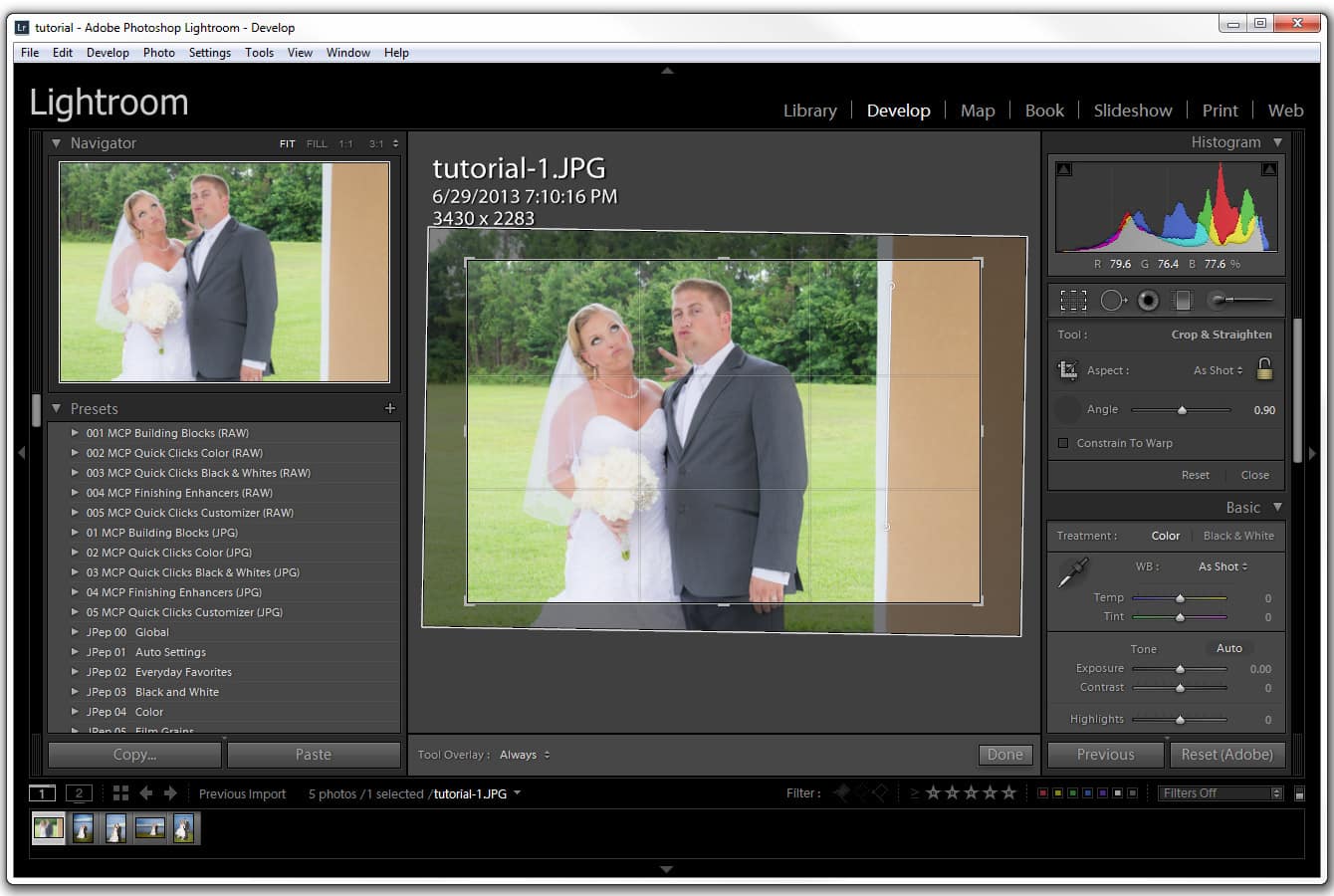
Task: Select the Crop & Straighten tool
Action: (1073, 300)
